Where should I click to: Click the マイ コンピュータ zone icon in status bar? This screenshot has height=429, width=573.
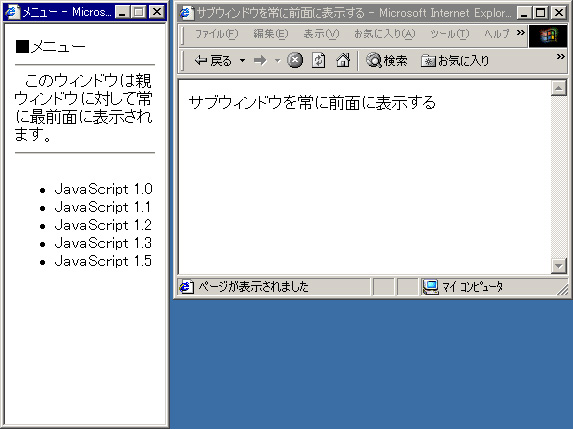[430, 287]
